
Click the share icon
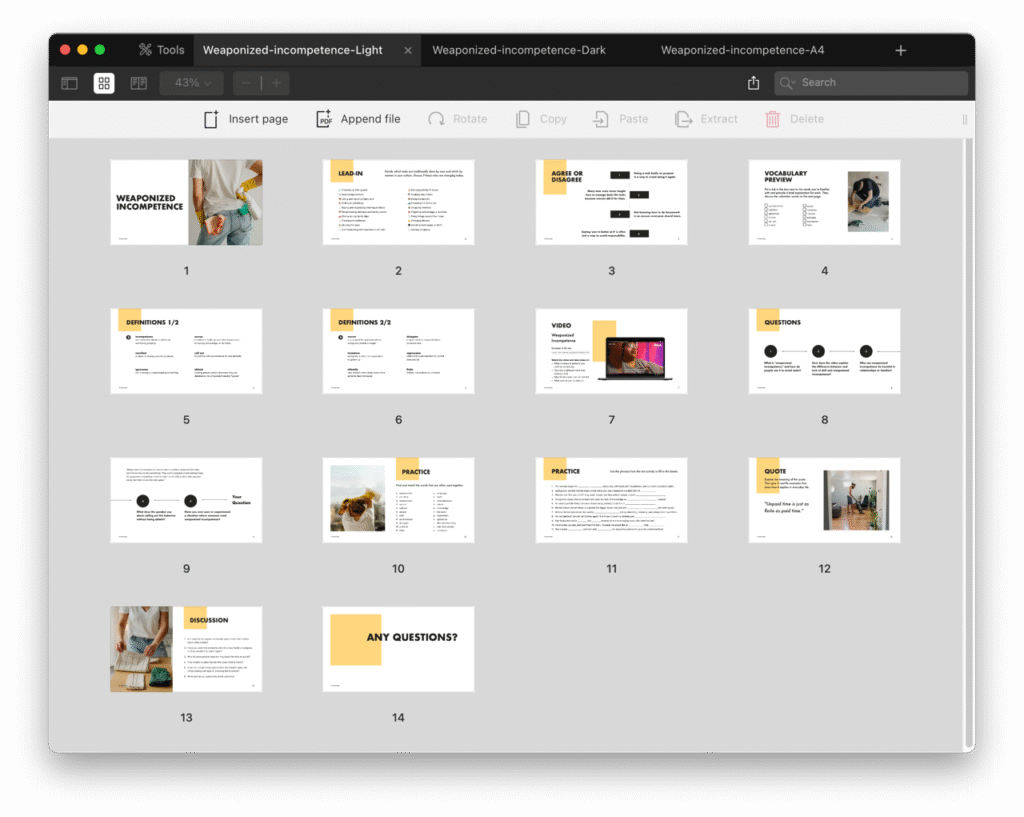754,83
